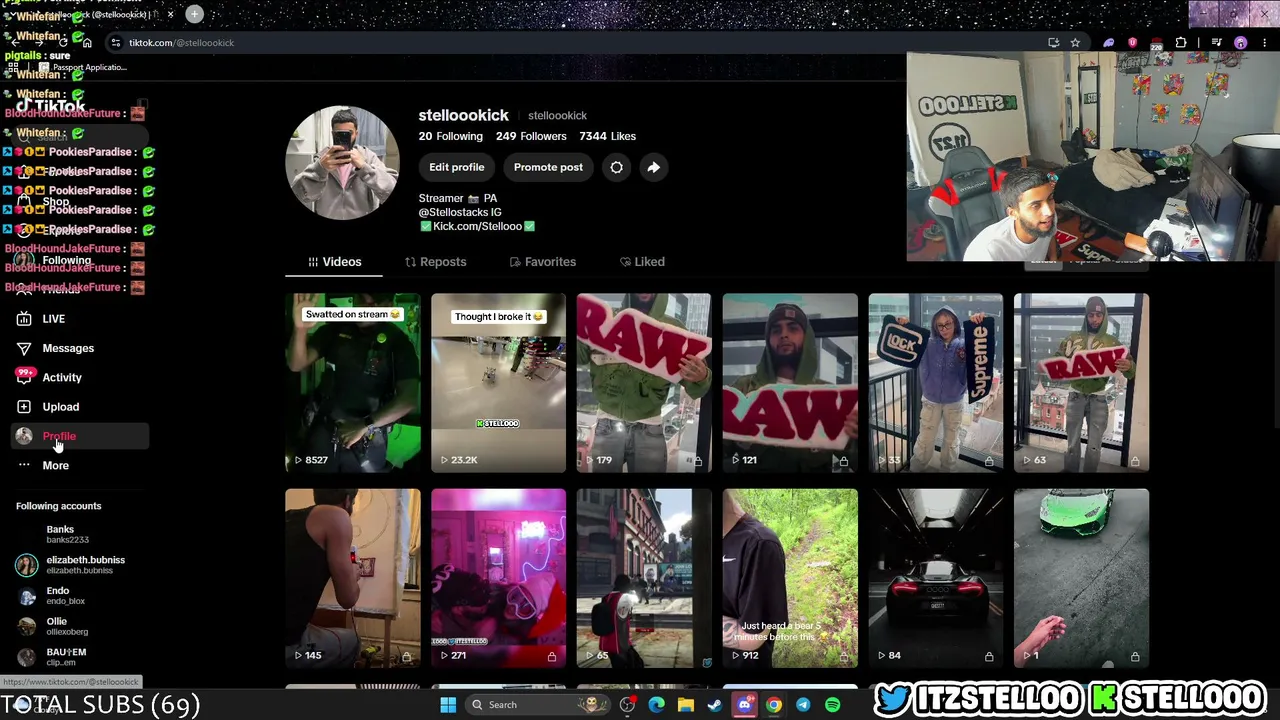
Task: Click the Promote post button
Action: coord(548,167)
